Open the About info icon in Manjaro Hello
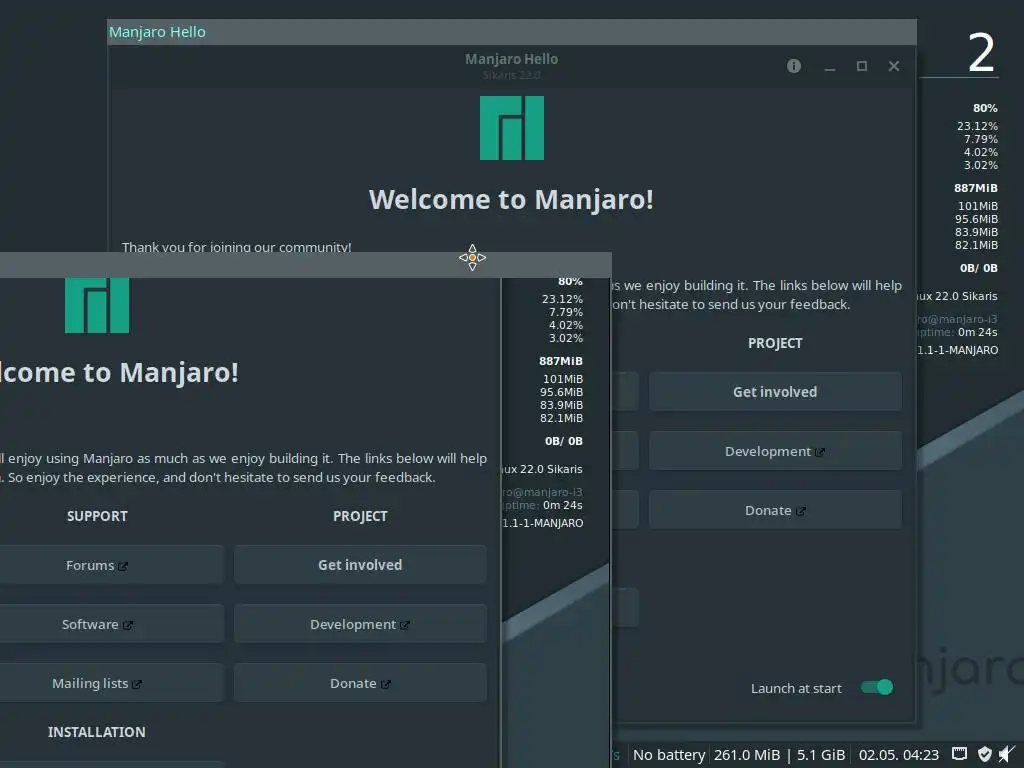This screenshot has width=1024, height=768. [793, 66]
